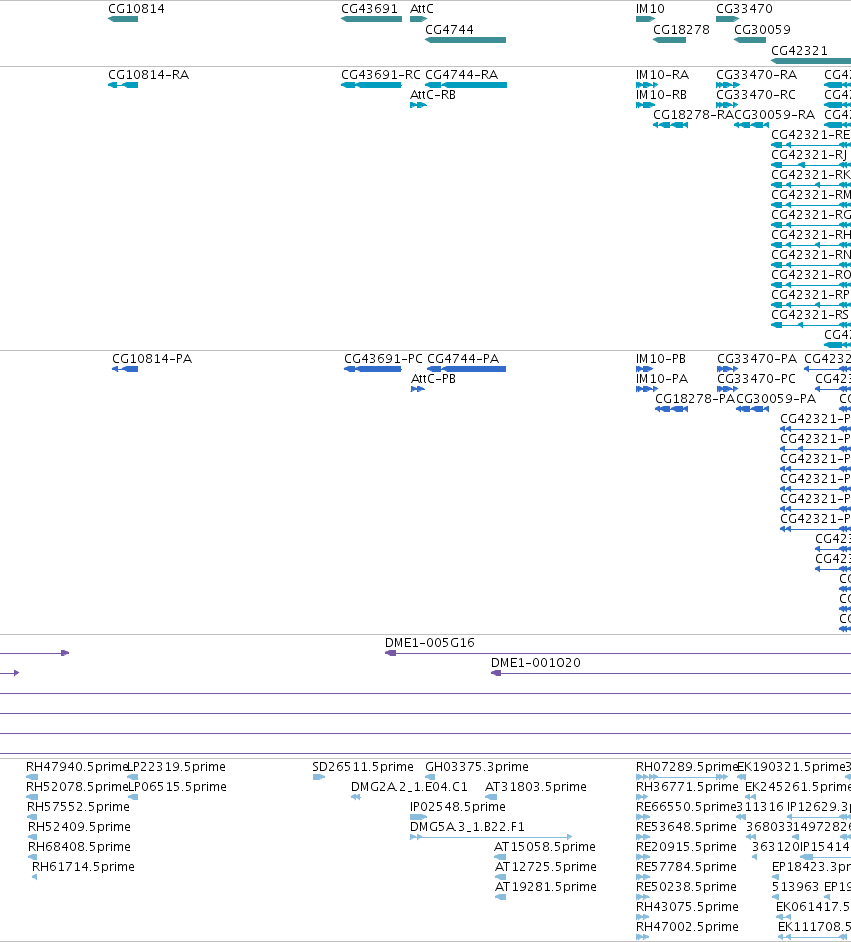Click the CG30059-PA protein label

(776, 399)
